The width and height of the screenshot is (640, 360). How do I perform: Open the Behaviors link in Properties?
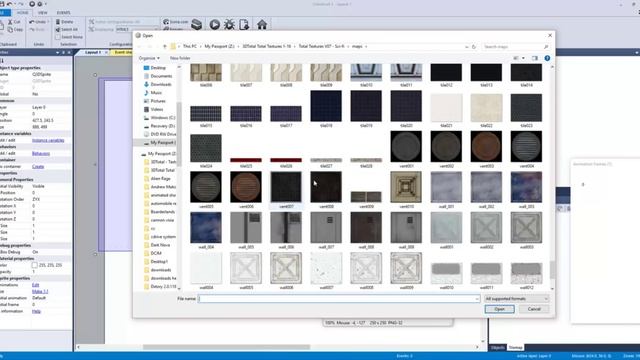click(x=41, y=153)
